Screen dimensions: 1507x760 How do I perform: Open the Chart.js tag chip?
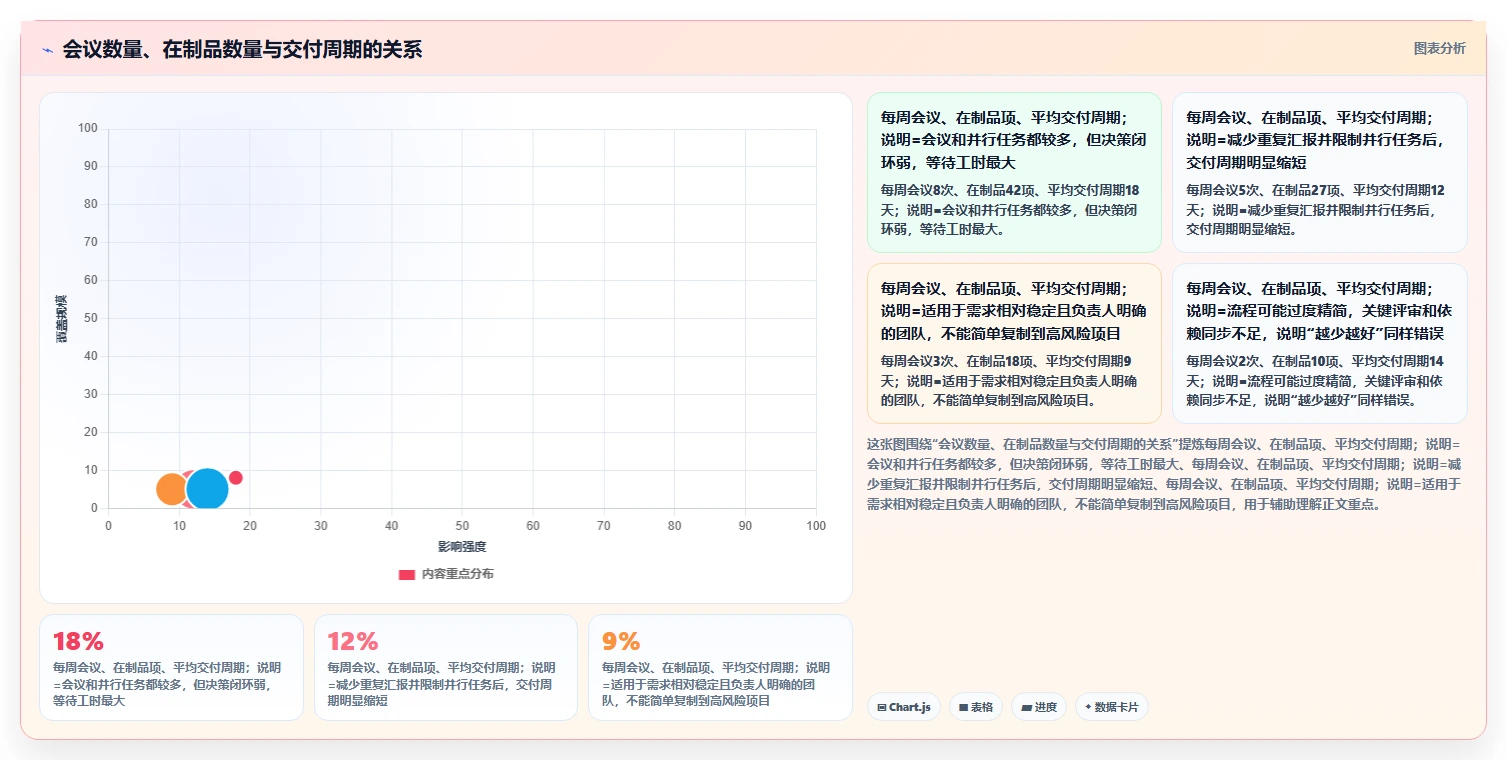904,707
